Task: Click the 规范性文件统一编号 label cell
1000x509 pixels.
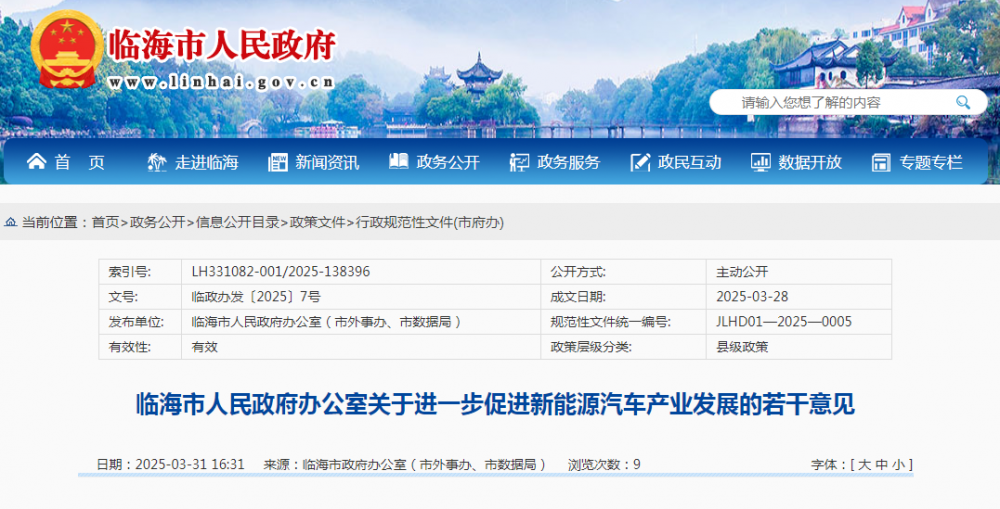Action: (x=624, y=322)
